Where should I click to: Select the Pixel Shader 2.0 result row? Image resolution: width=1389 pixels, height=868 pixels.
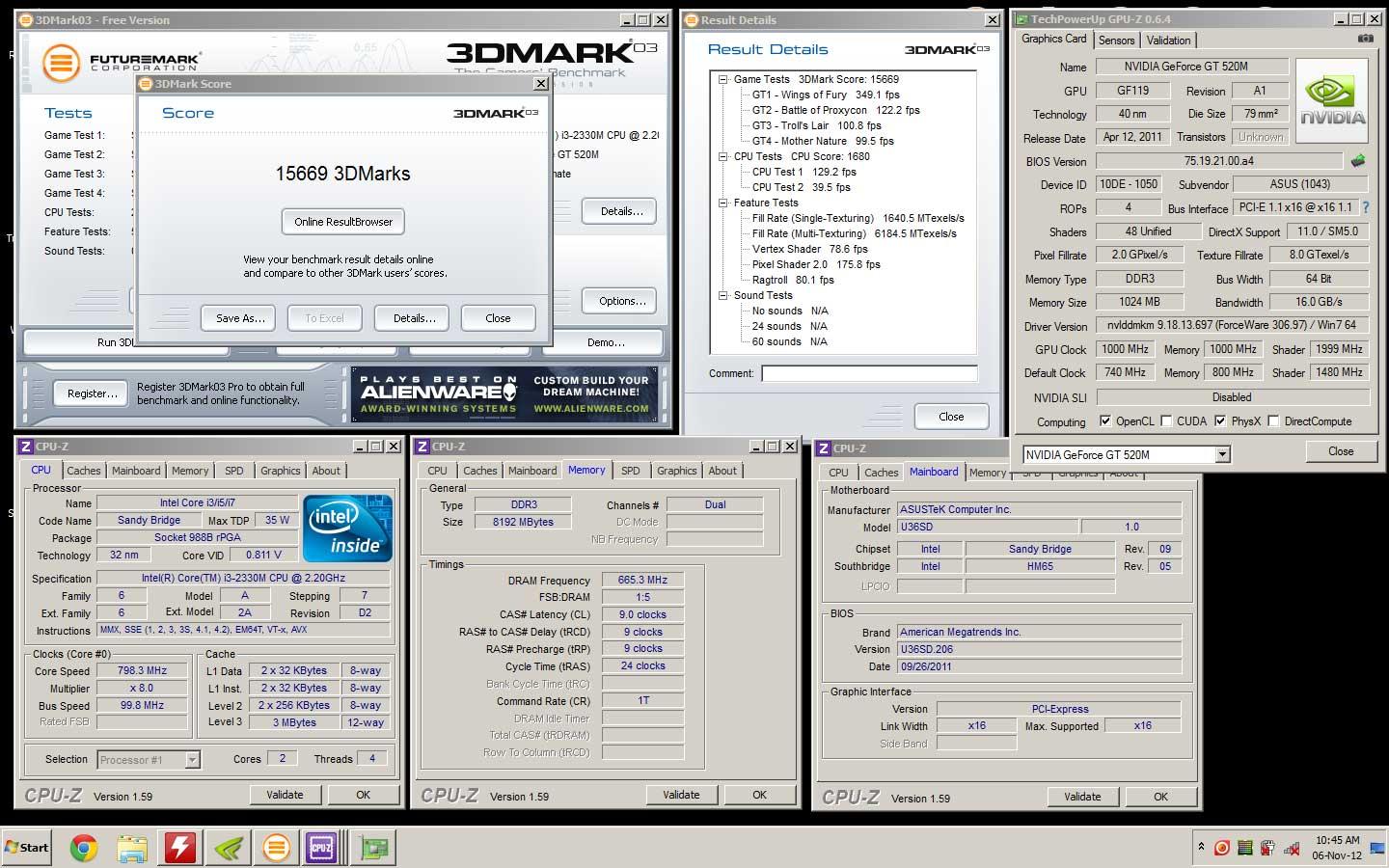816,264
